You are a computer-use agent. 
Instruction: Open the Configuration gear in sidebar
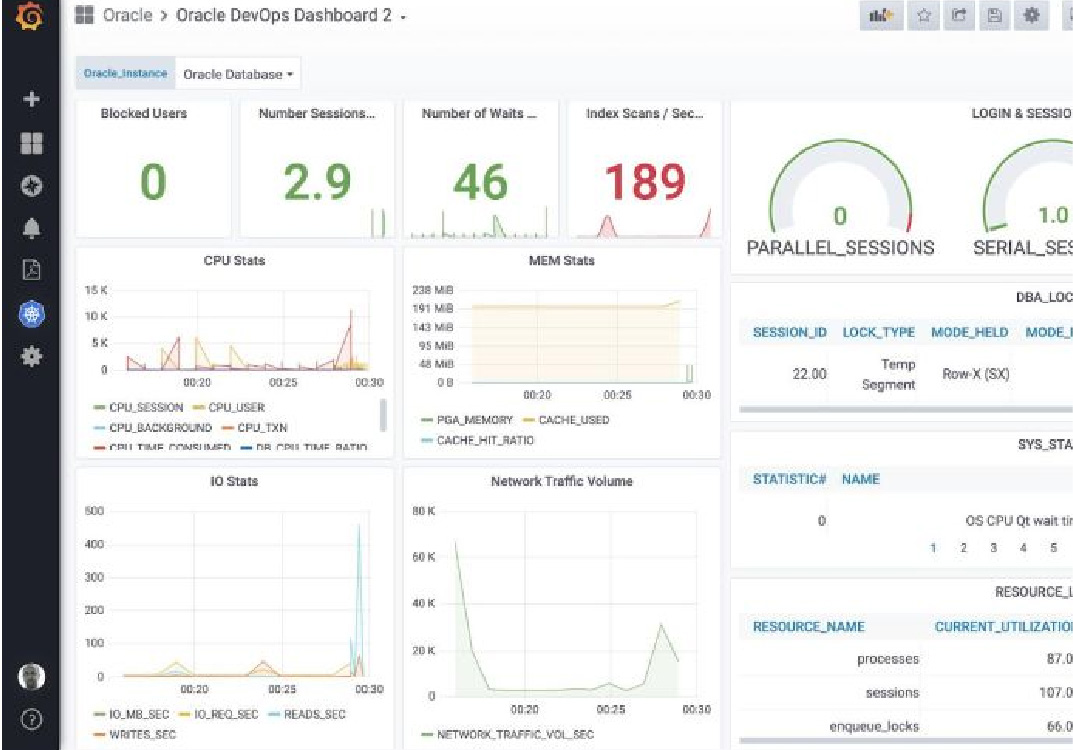[31, 356]
